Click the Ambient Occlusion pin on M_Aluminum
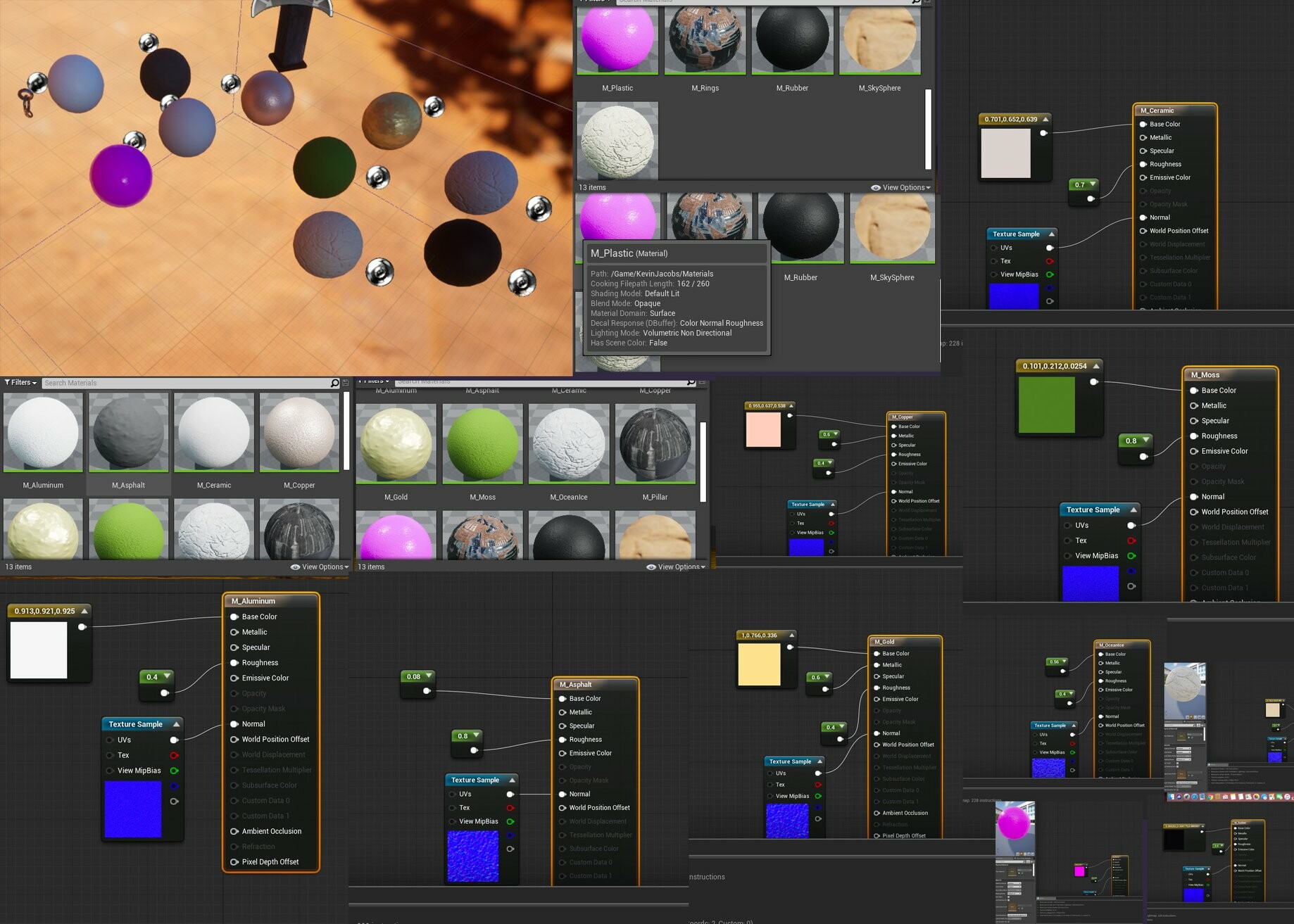The image size is (1294, 924). pyautogui.click(x=234, y=831)
